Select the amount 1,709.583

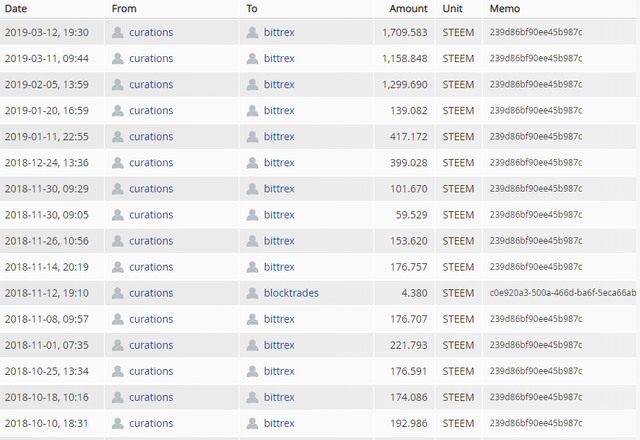[404, 32]
